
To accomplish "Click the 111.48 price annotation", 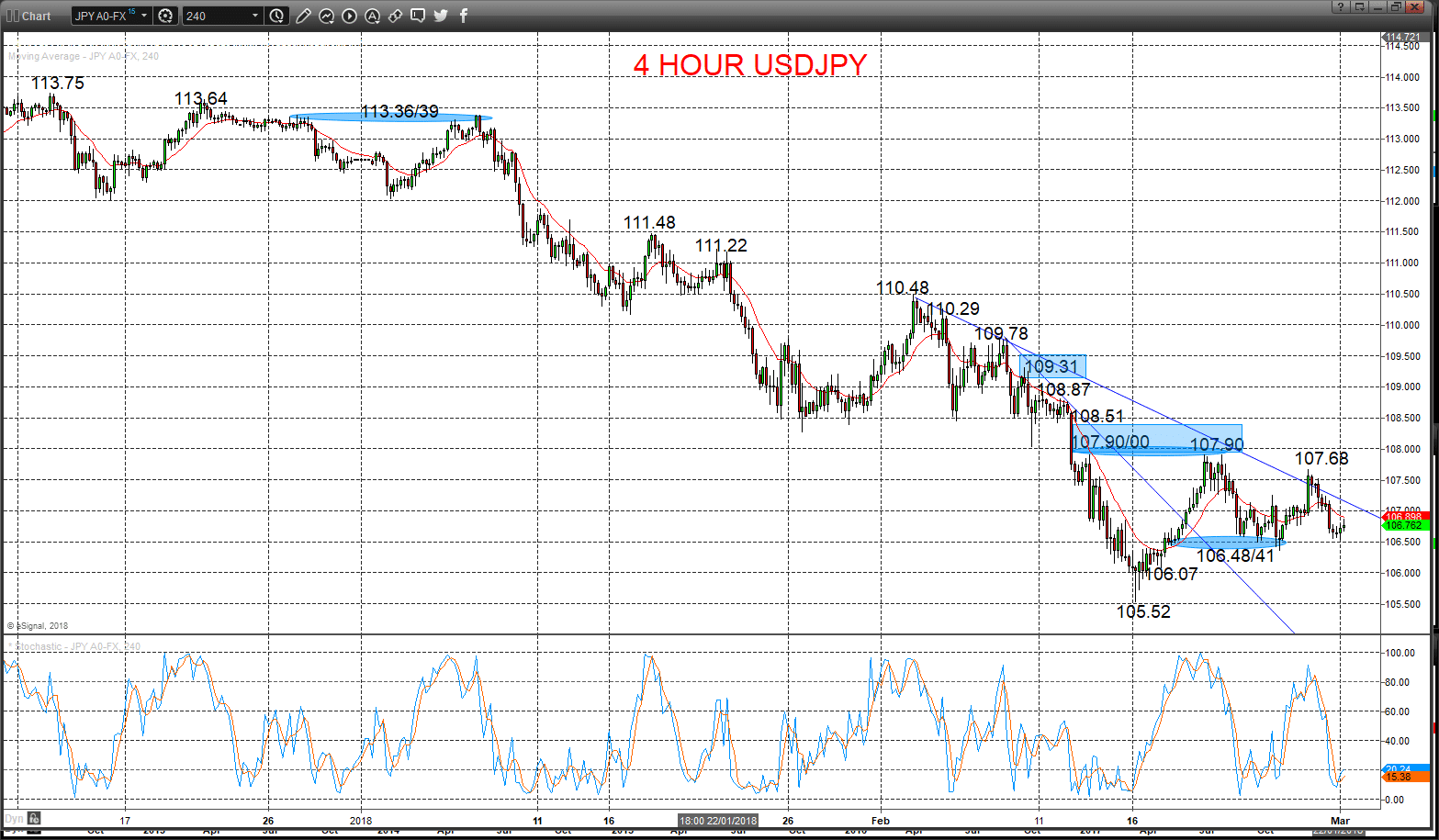I will tap(649, 222).
